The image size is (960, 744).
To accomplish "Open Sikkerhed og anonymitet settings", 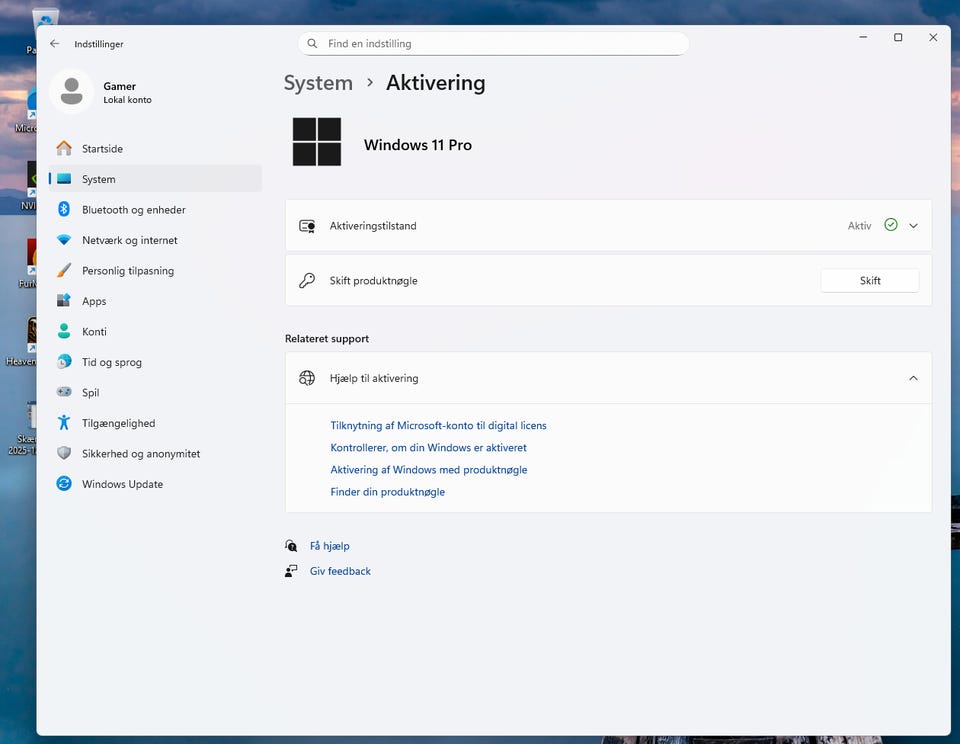I will [x=140, y=454].
